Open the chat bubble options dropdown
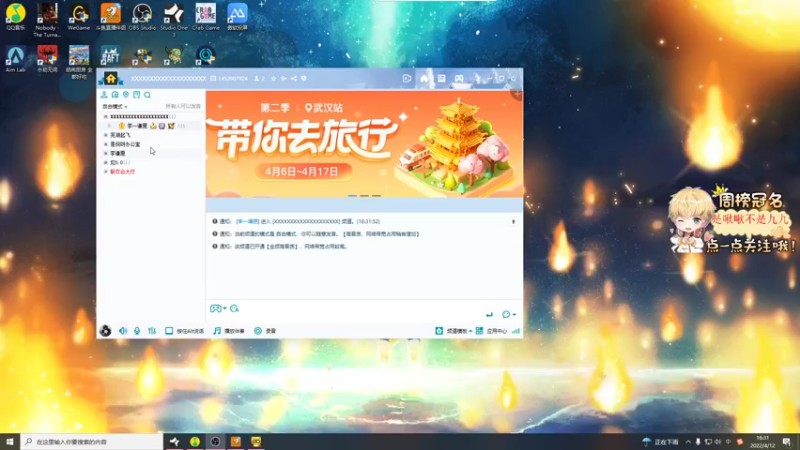 click(x=508, y=314)
